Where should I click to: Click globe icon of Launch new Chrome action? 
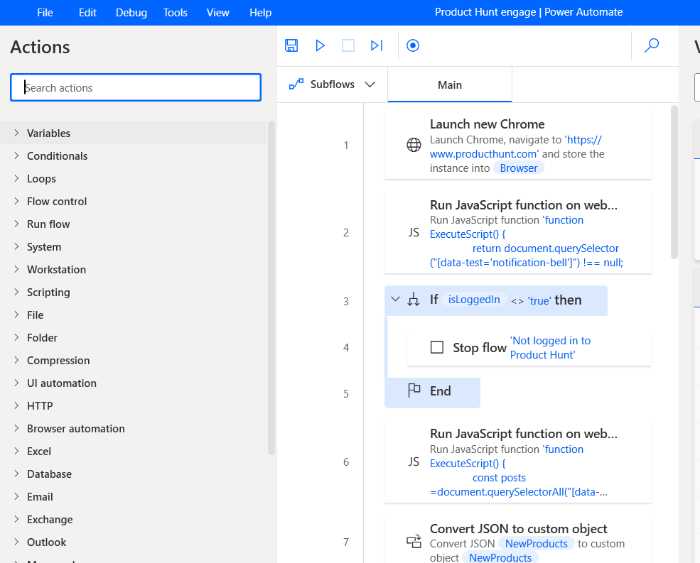[414, 145]
